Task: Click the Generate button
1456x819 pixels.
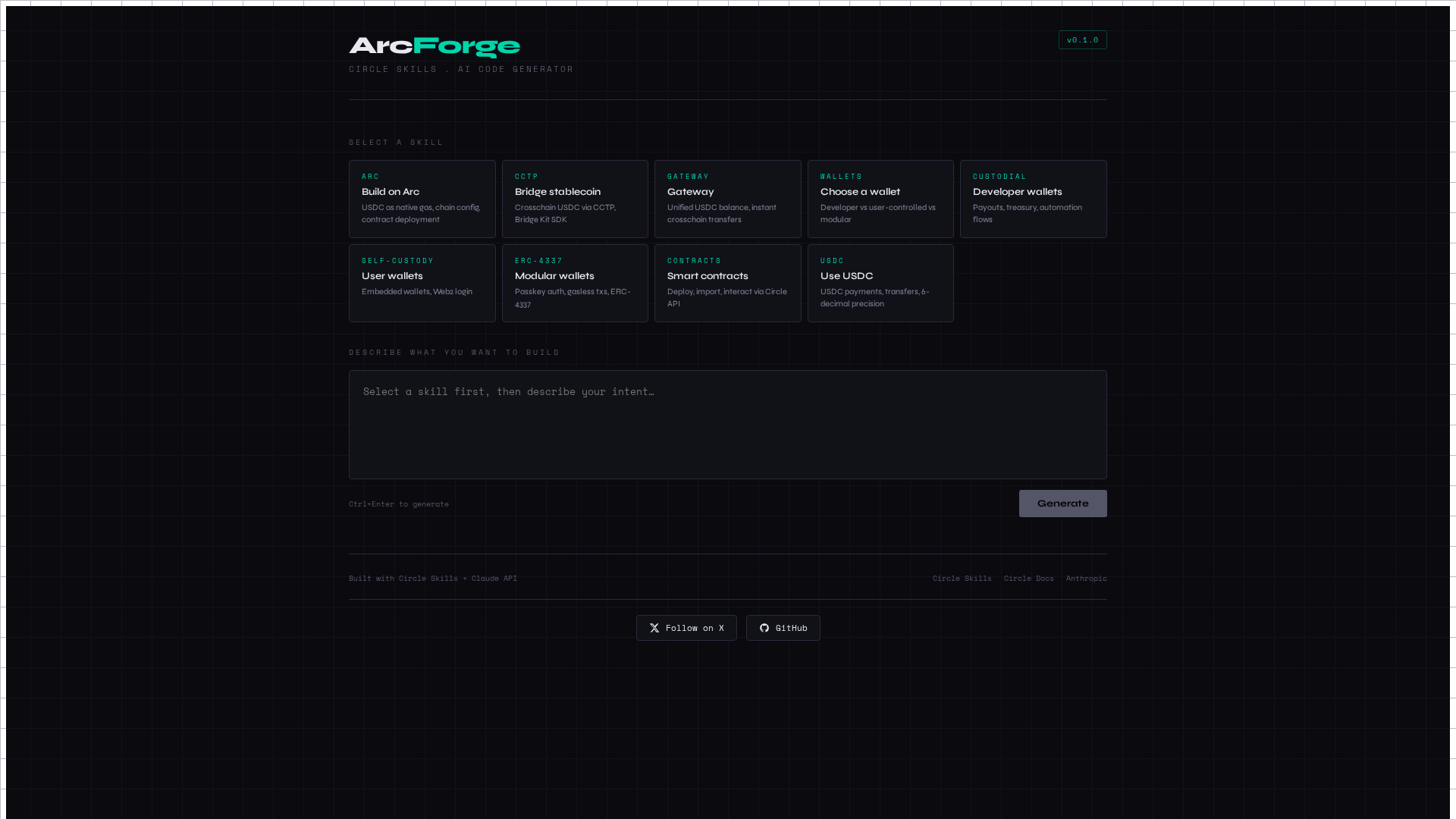Action: click(x=1063, y=504)
